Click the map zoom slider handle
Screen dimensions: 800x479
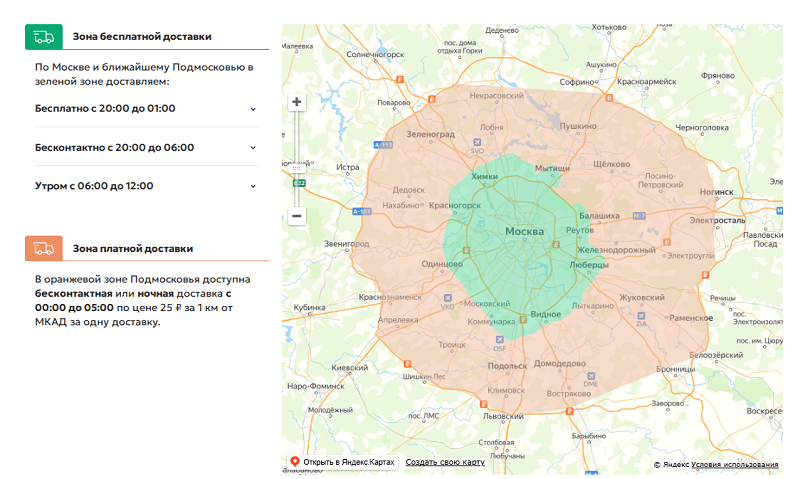(297, 167)
